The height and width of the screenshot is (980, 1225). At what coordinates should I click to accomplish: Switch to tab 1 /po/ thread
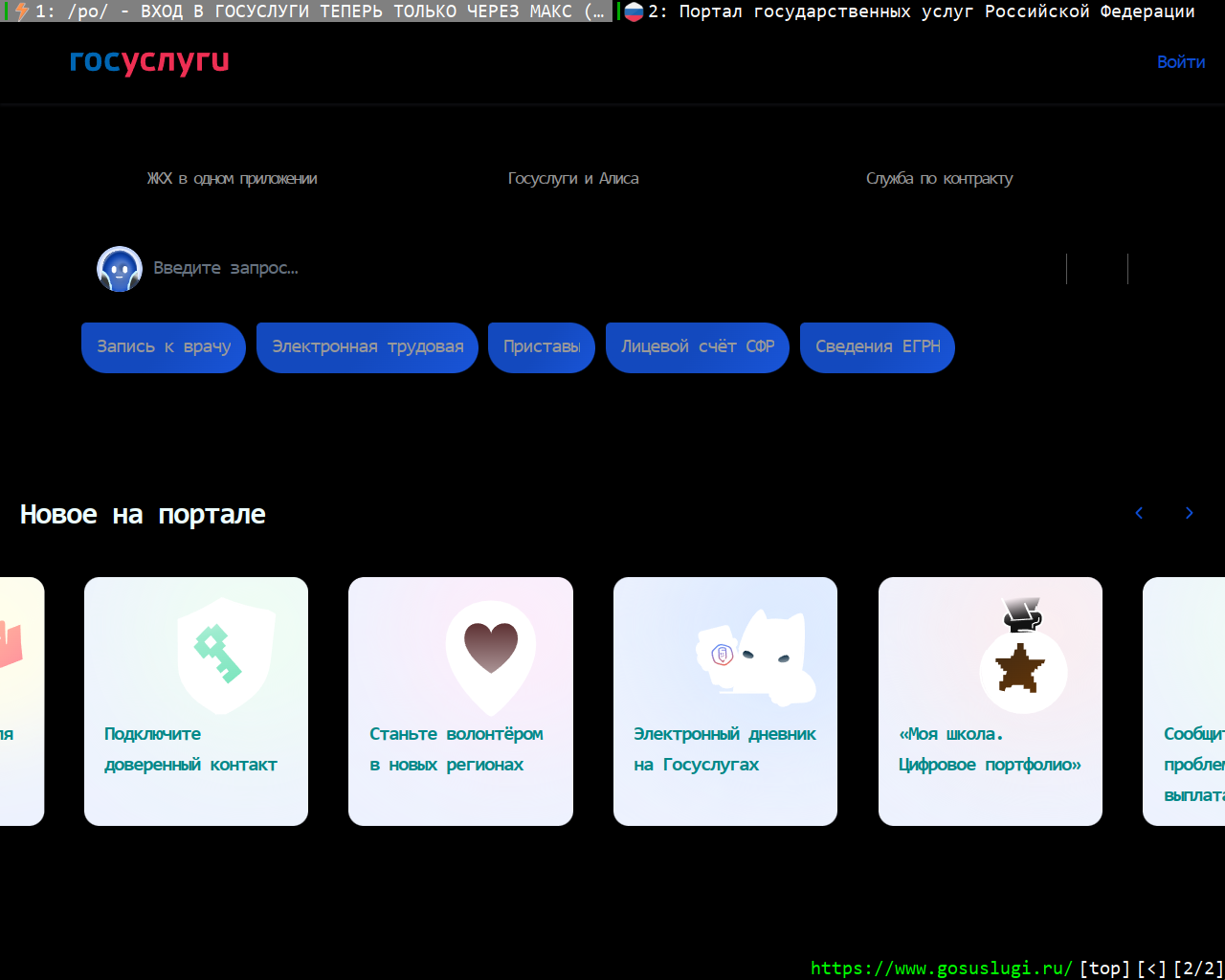click(x=306, y=11)
